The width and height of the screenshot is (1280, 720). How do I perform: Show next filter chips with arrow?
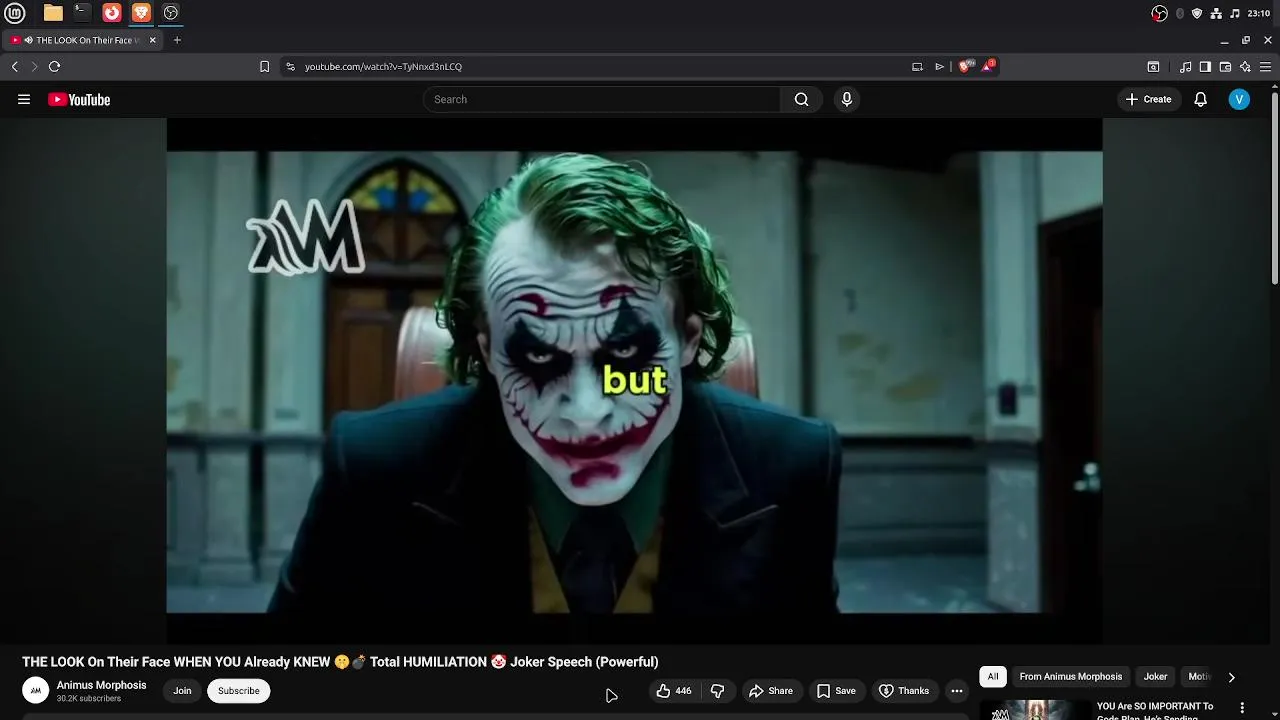(x=1231, y=677)
